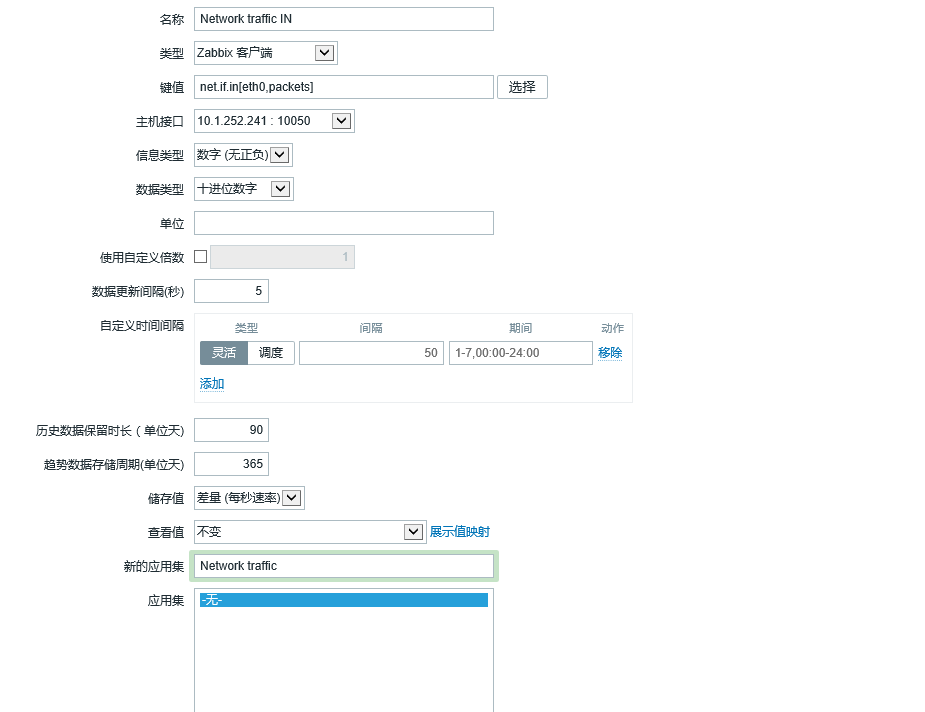Open the 数据类型 dropdown 十进位数字
Screen dimensions: 925x712
click(x=244, y=189)
